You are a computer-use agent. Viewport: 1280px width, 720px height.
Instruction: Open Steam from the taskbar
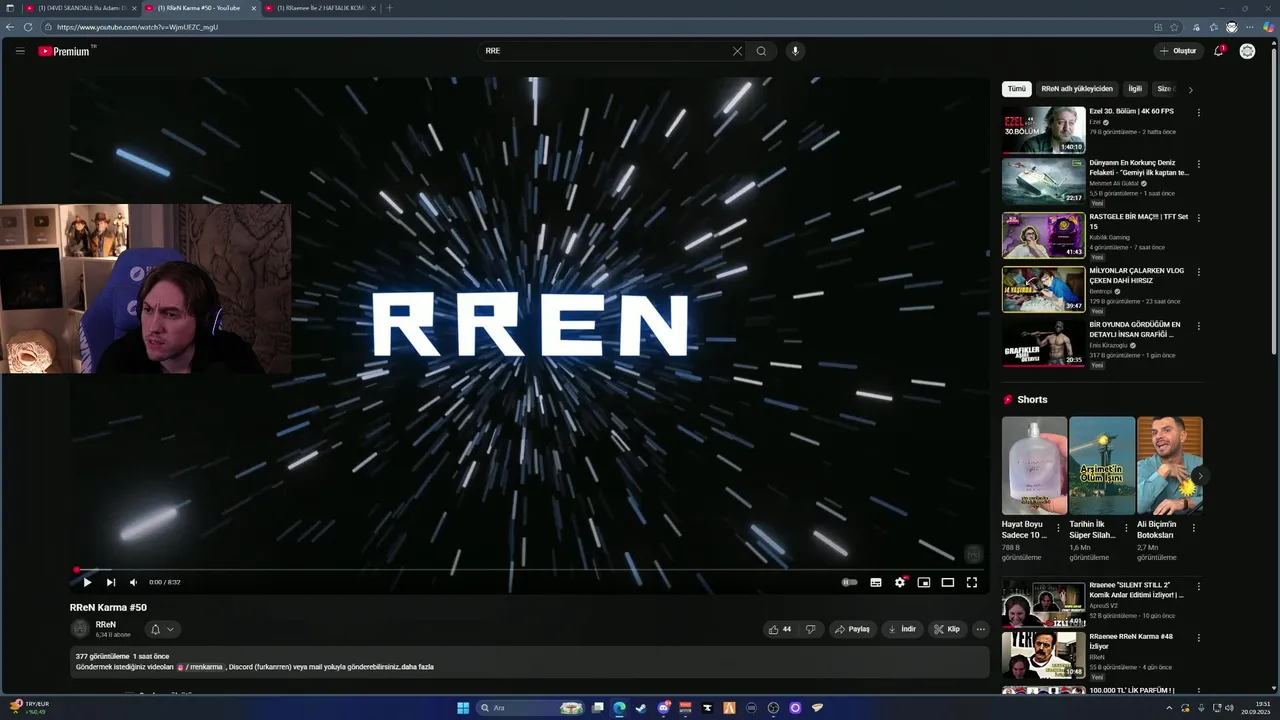pyautogui.click(x=641, y=708)
